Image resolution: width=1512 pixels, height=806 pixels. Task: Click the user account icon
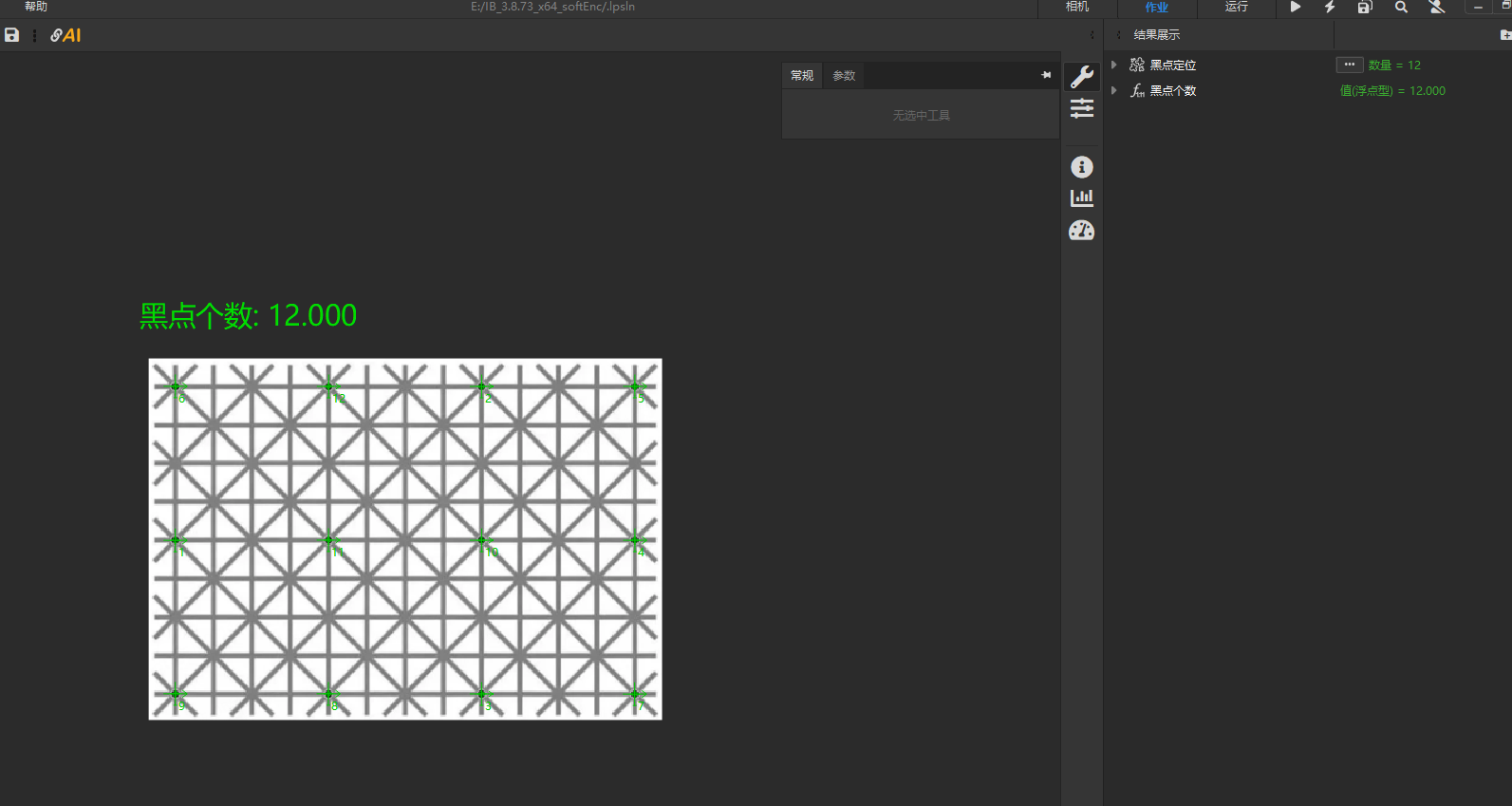pos(1437,7)
